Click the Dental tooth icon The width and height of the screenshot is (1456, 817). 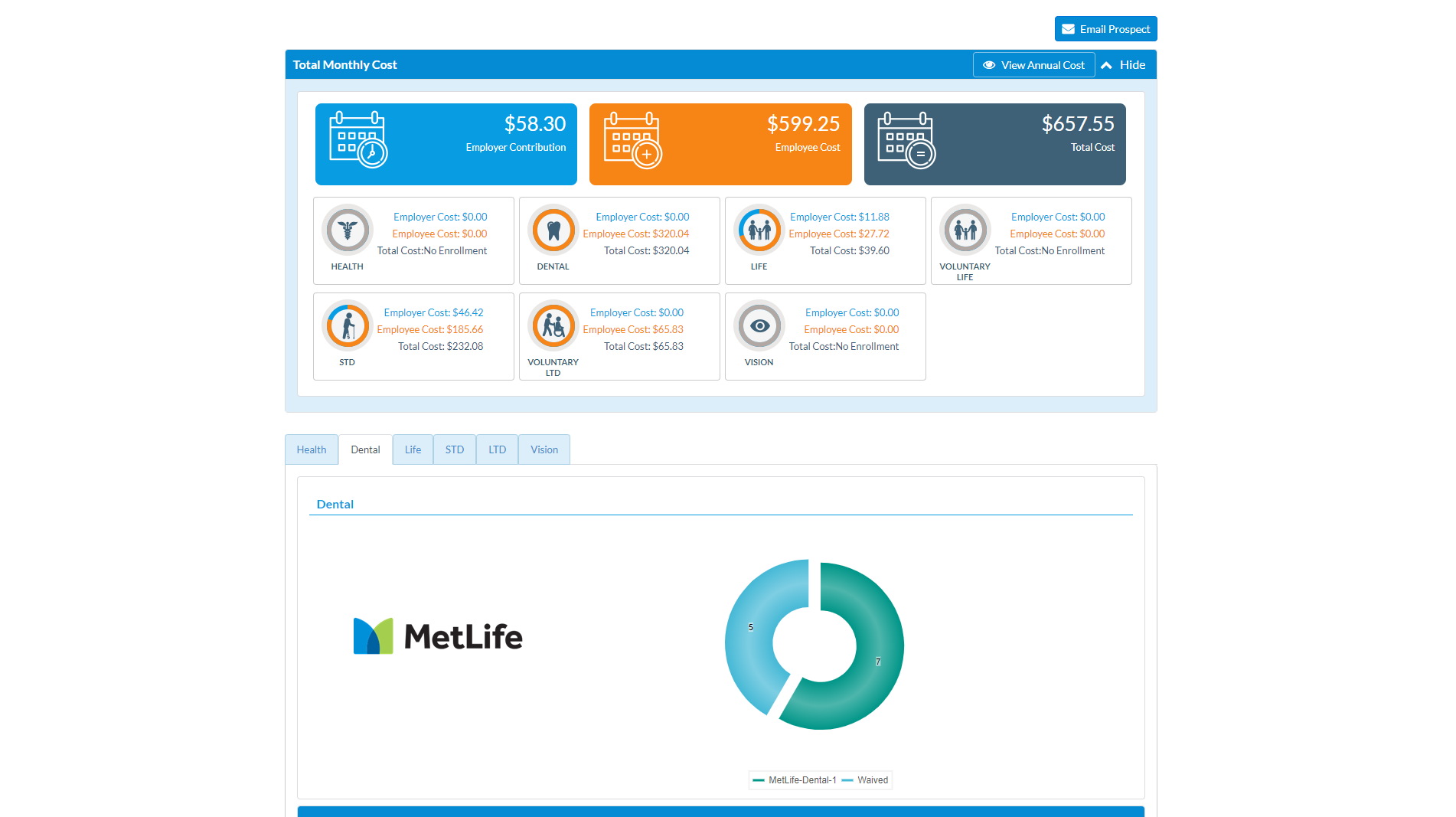(x=553, y=230)
